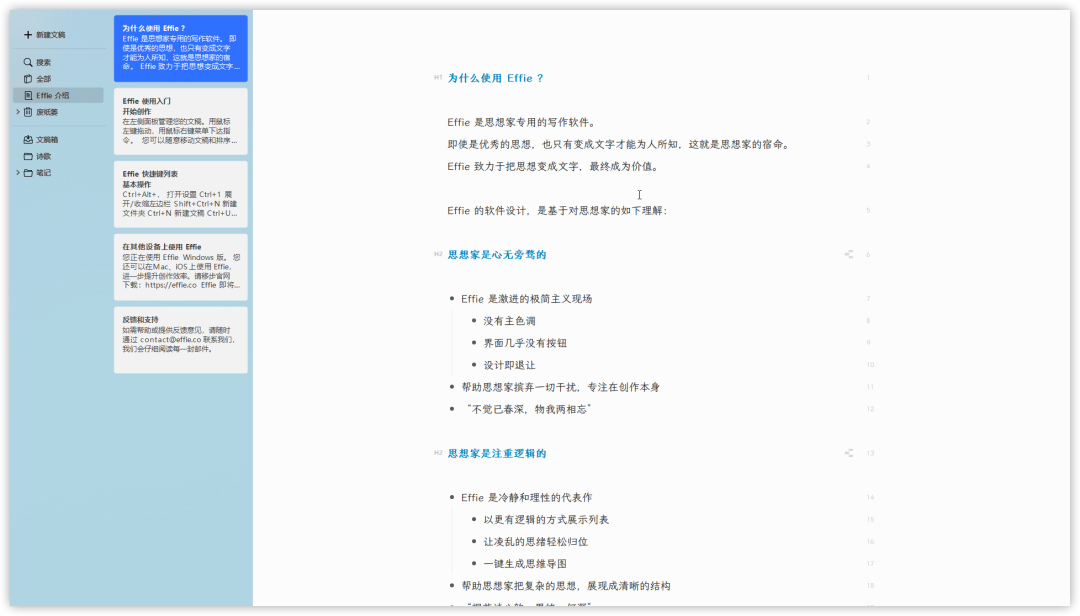The height and width of the screenshot is (616, 1080).
Task: Click the line Effie 的软件设计
Action: 557,210
